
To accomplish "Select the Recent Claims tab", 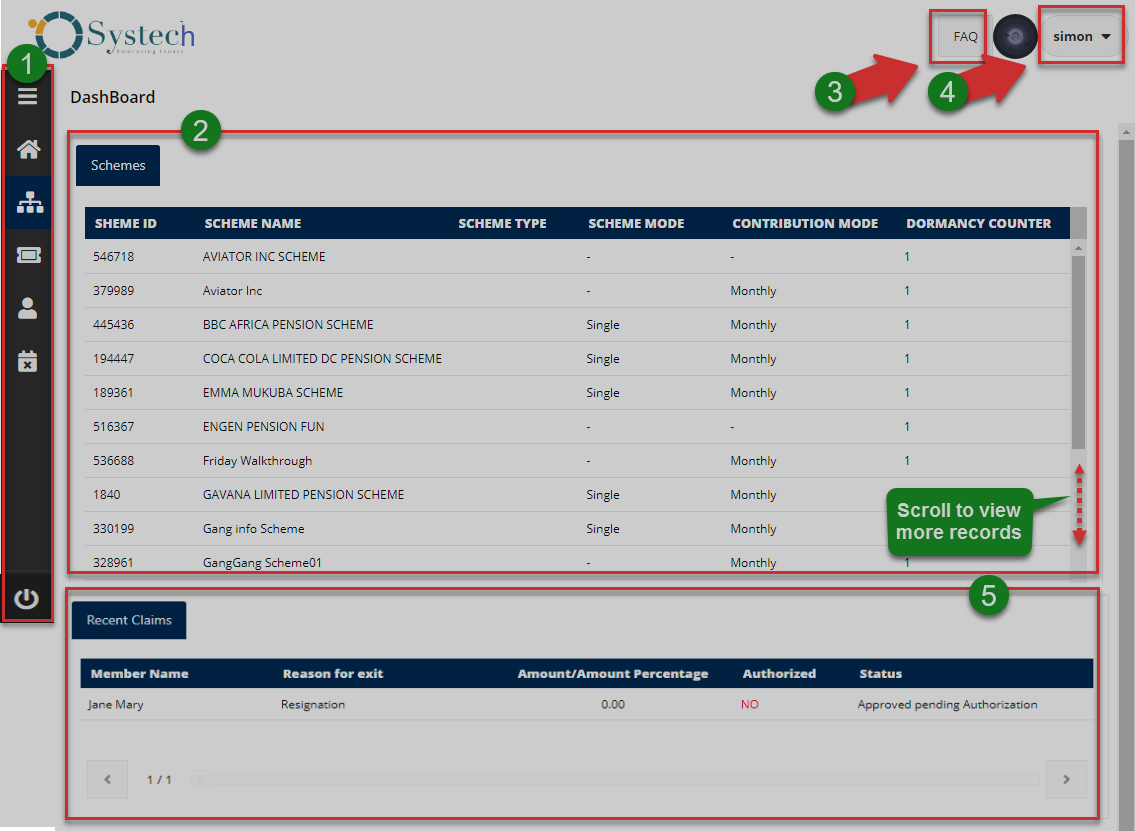I will click(x=129, y=620).
